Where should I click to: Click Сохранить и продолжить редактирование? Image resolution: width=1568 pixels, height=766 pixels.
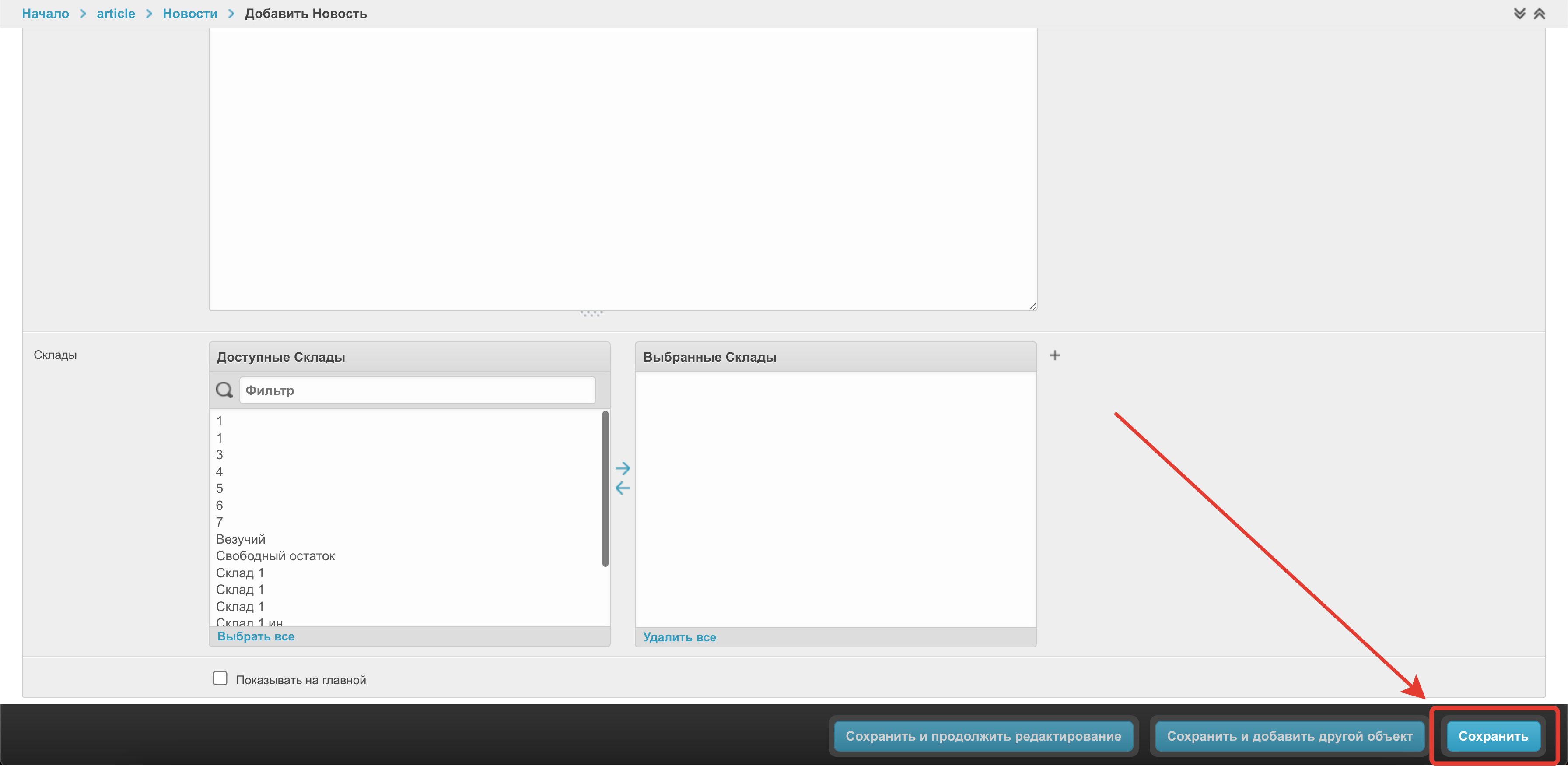pos(983,736)
